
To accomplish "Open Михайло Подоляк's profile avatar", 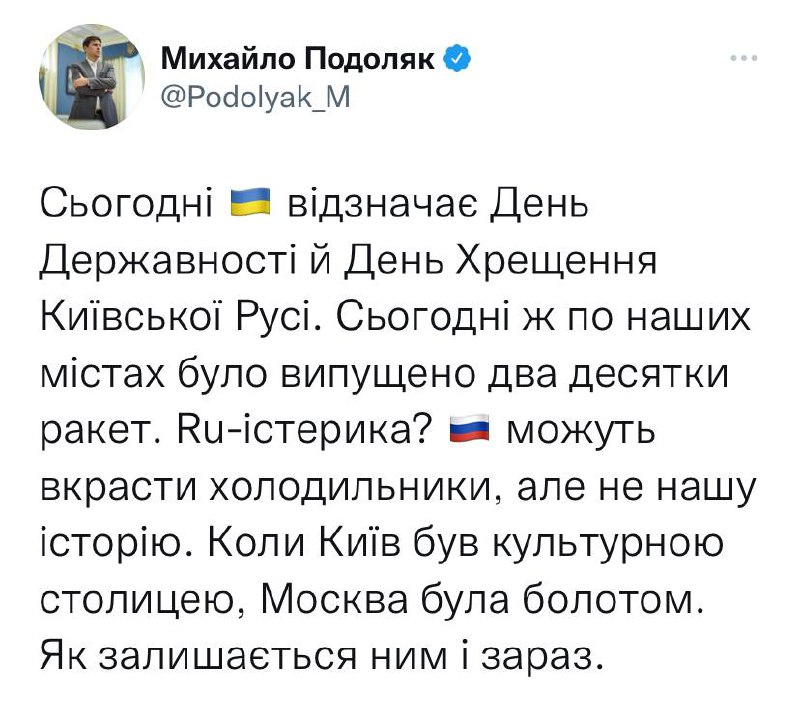I will (81, 79).
